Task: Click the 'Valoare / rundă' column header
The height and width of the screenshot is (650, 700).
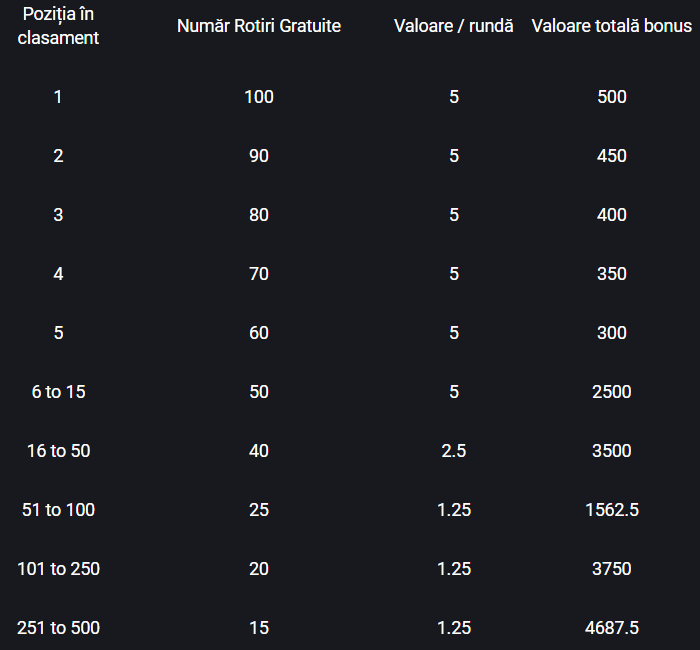Action: pyautogui.click(x=454, y=26)
